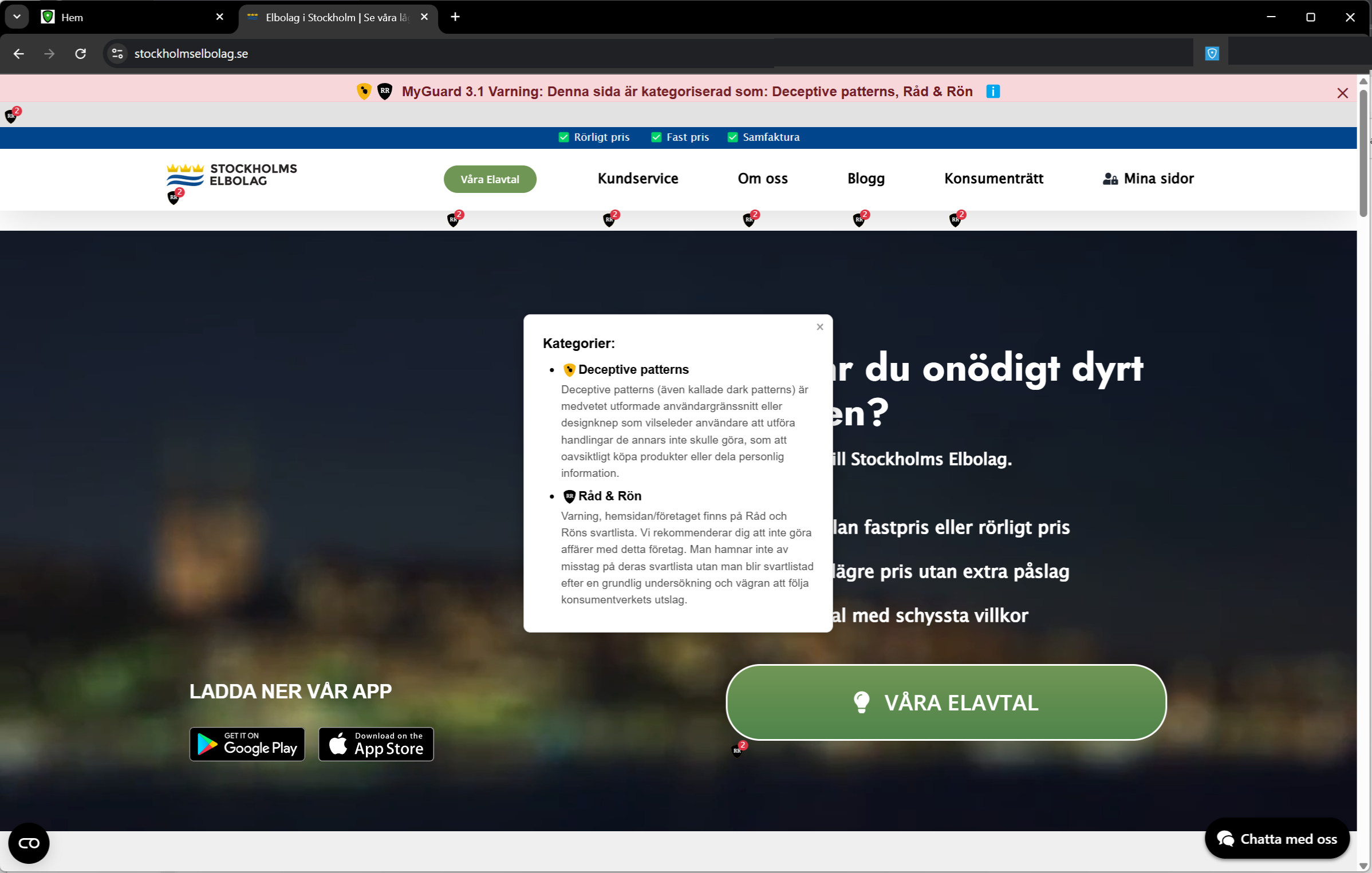Image resolution: width=1372 pixels, height=873 pixels.
Task: Click the large green VÅRA ELAVTAL button
Action: click(x=946, y=702)
